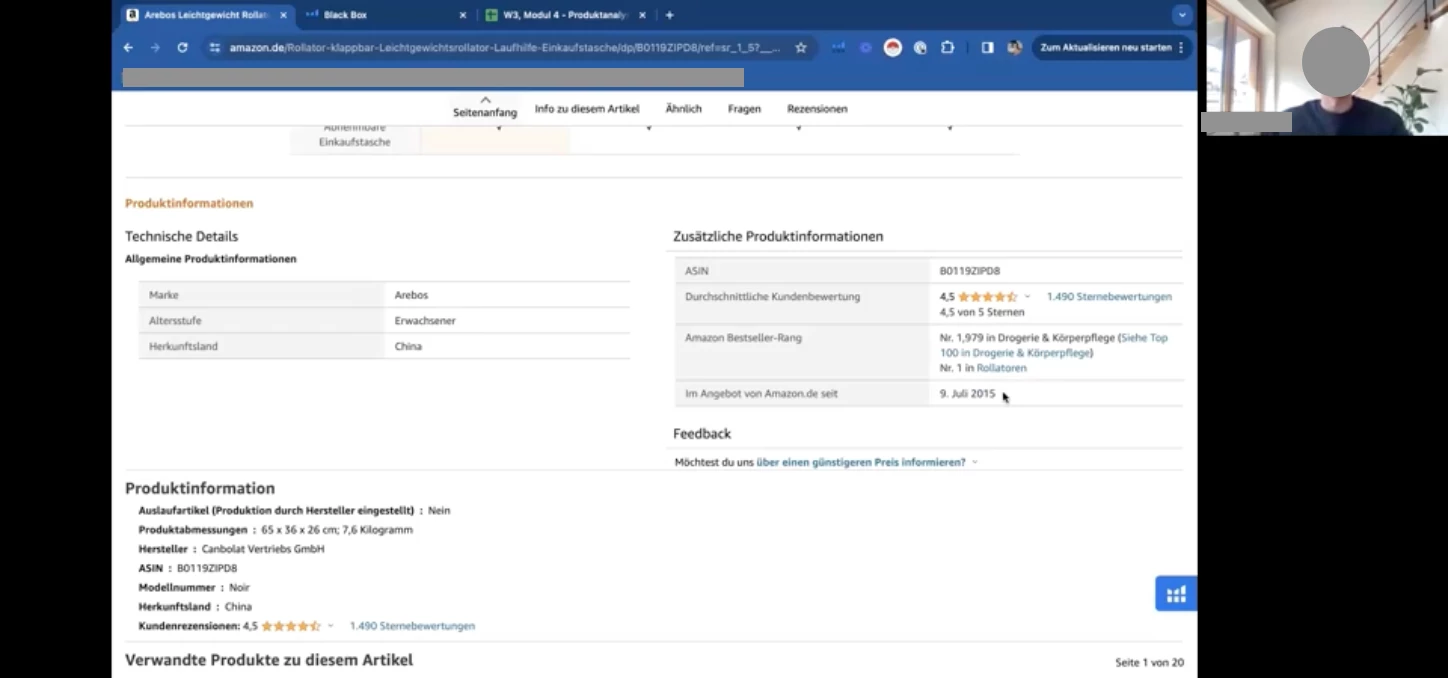Click the star rating beside Kundenrezensionen
1448x678 pixels.
[291, 626]
